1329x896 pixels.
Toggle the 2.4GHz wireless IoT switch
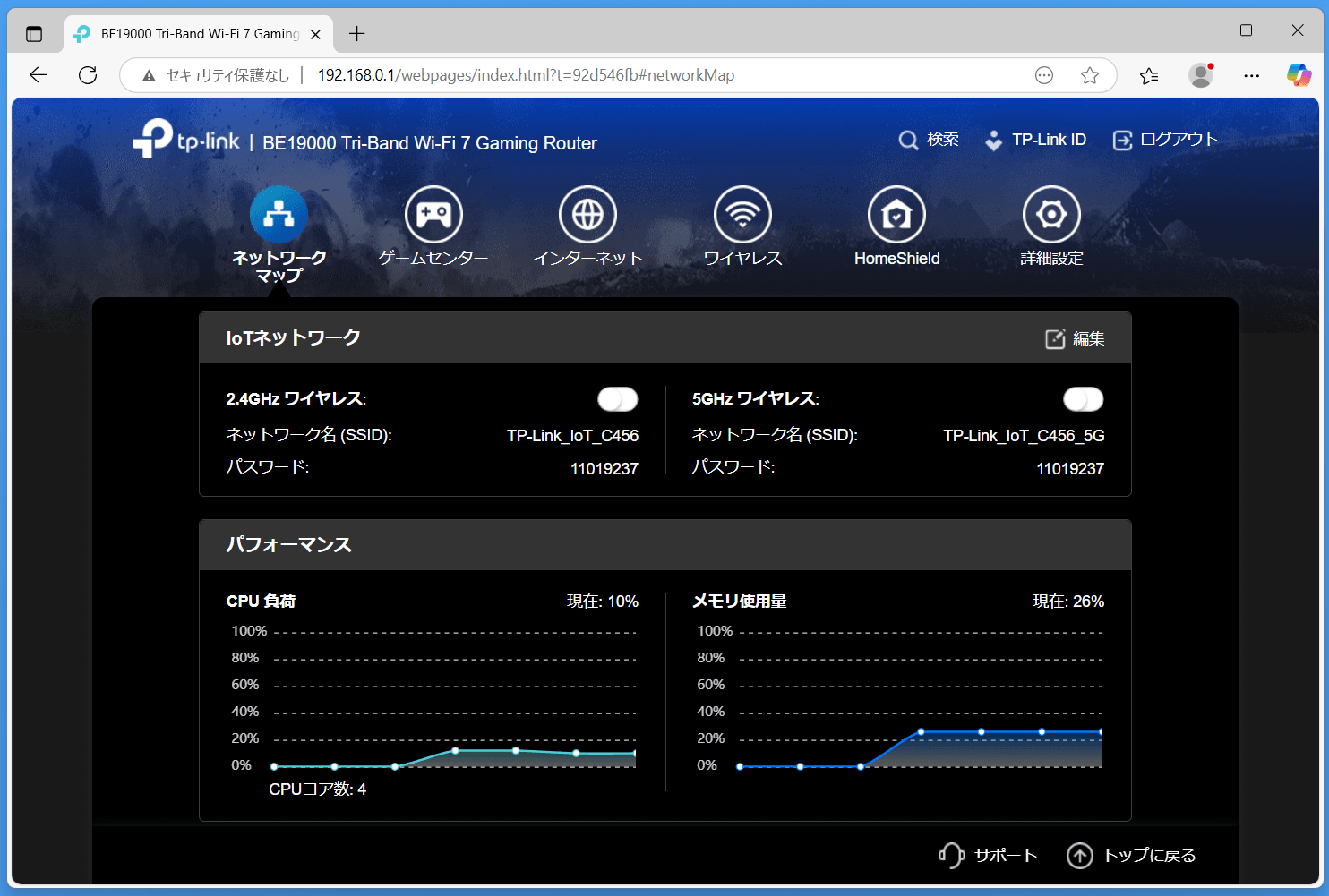point(618,399)
